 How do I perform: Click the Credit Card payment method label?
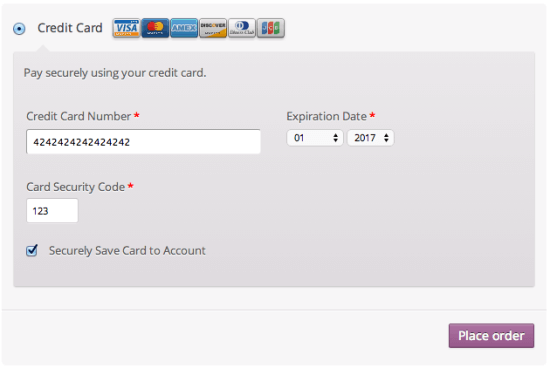pyautogui.click(x=70, y=28)
